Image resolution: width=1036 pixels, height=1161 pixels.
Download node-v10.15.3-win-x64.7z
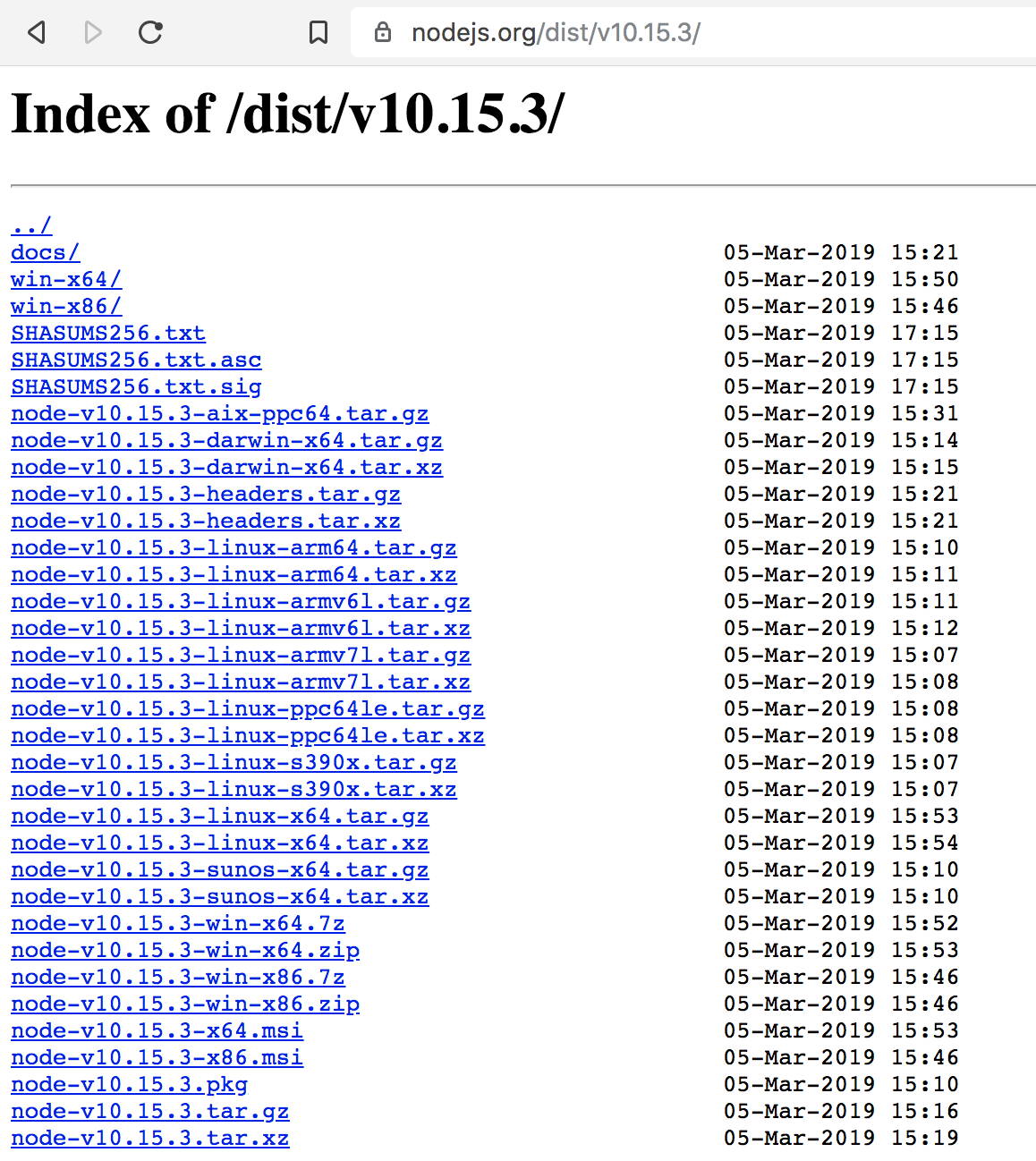pos(178,923)
